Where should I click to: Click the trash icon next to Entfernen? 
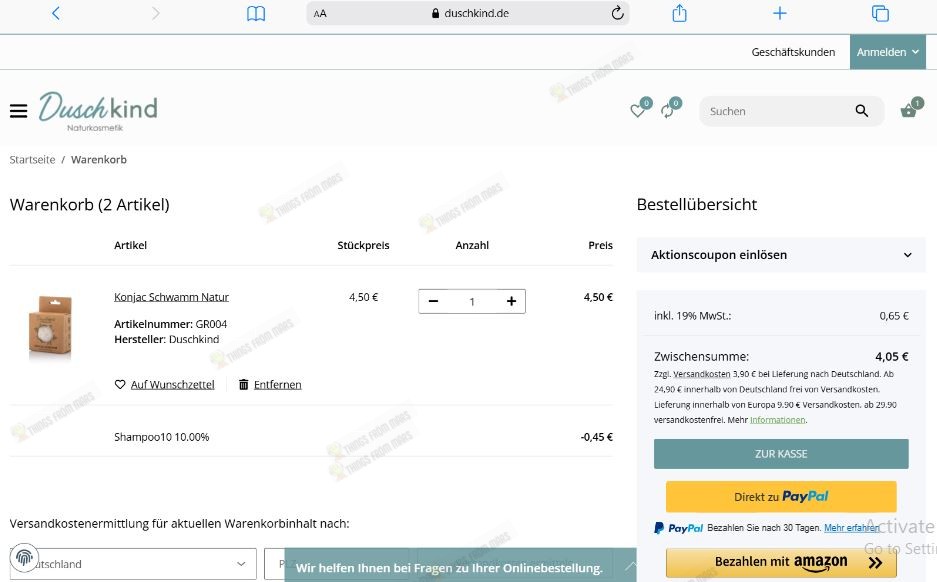coord(243,384)
